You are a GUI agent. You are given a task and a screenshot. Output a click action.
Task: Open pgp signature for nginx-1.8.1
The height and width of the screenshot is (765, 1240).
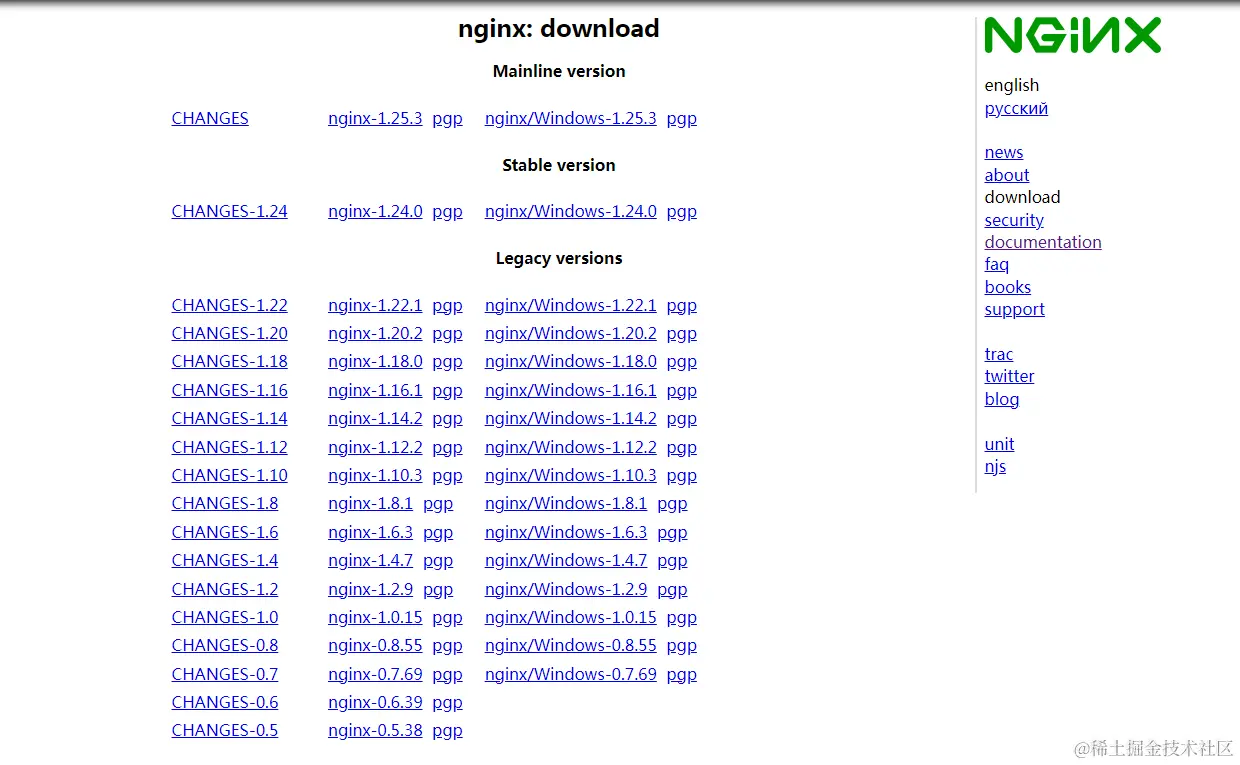pyautogui.click(x=438, y=503)
